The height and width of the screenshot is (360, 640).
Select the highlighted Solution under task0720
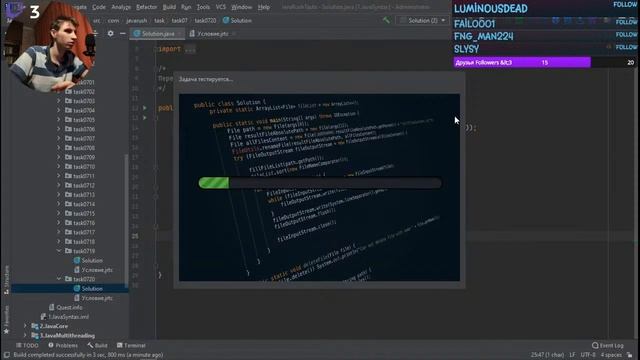point(70,289)
